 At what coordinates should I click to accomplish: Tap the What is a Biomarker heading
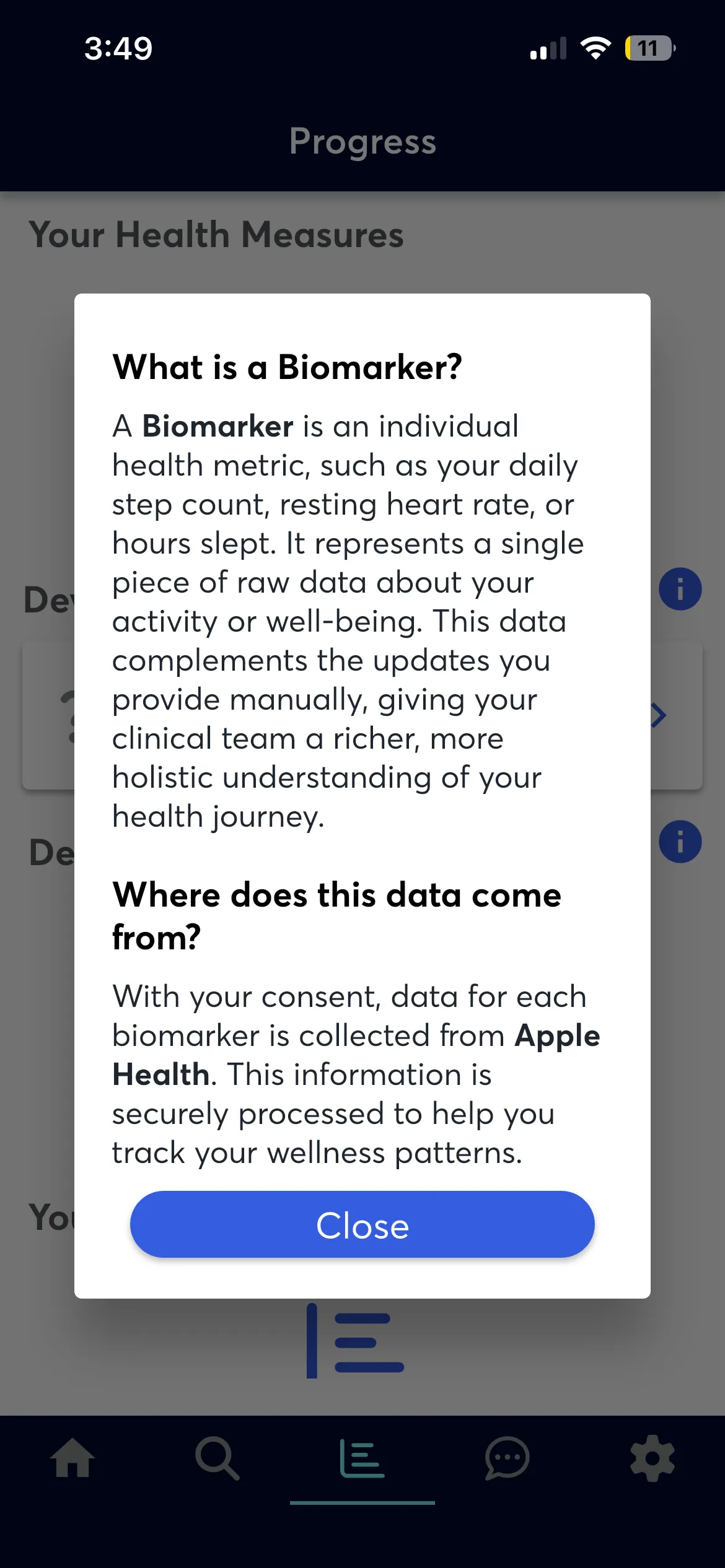pyautogui.click(x=287, y=367)
